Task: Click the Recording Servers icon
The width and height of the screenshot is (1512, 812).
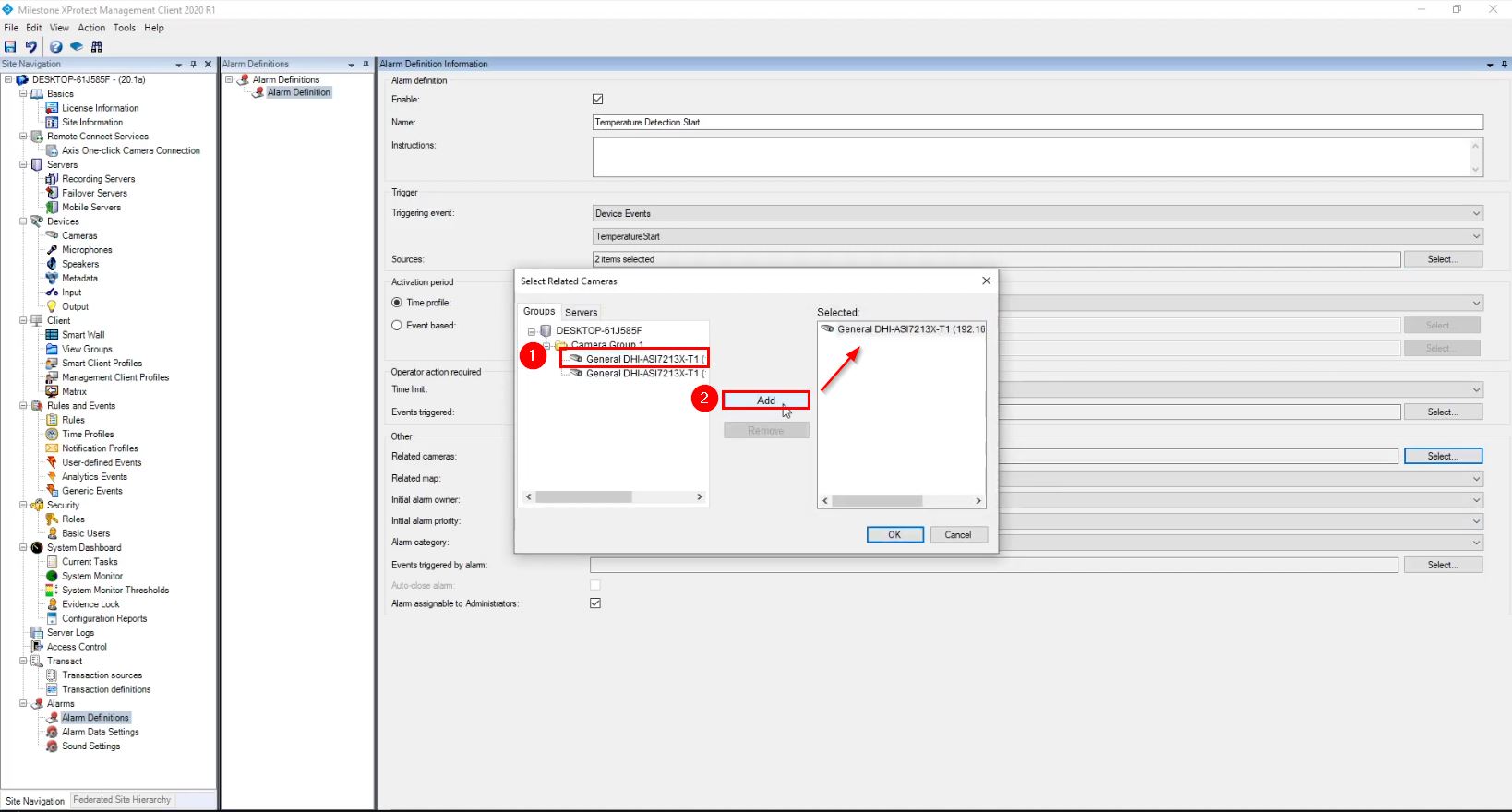Action: 52,179
